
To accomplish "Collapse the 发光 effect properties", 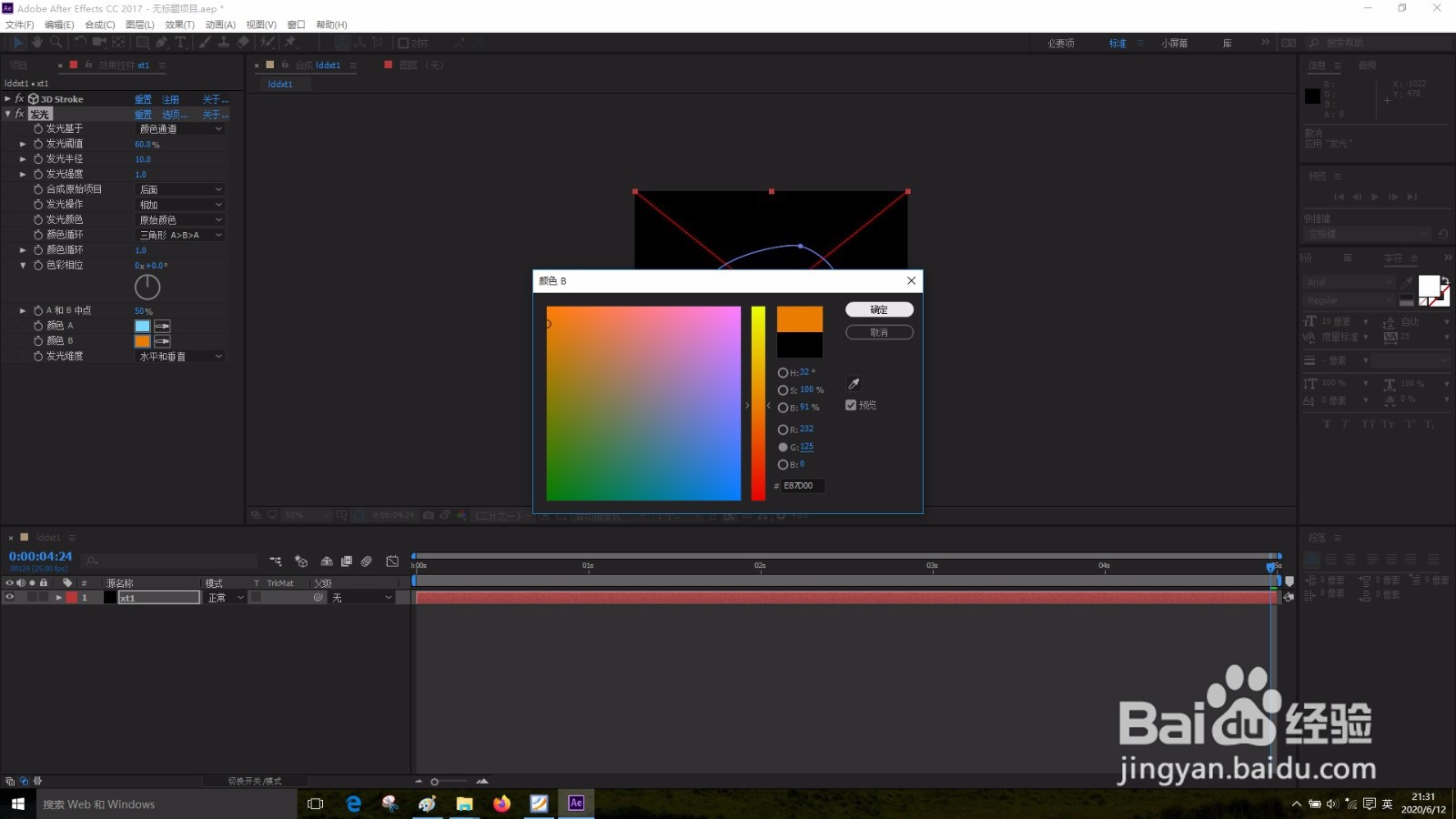I will pos(7,115).
